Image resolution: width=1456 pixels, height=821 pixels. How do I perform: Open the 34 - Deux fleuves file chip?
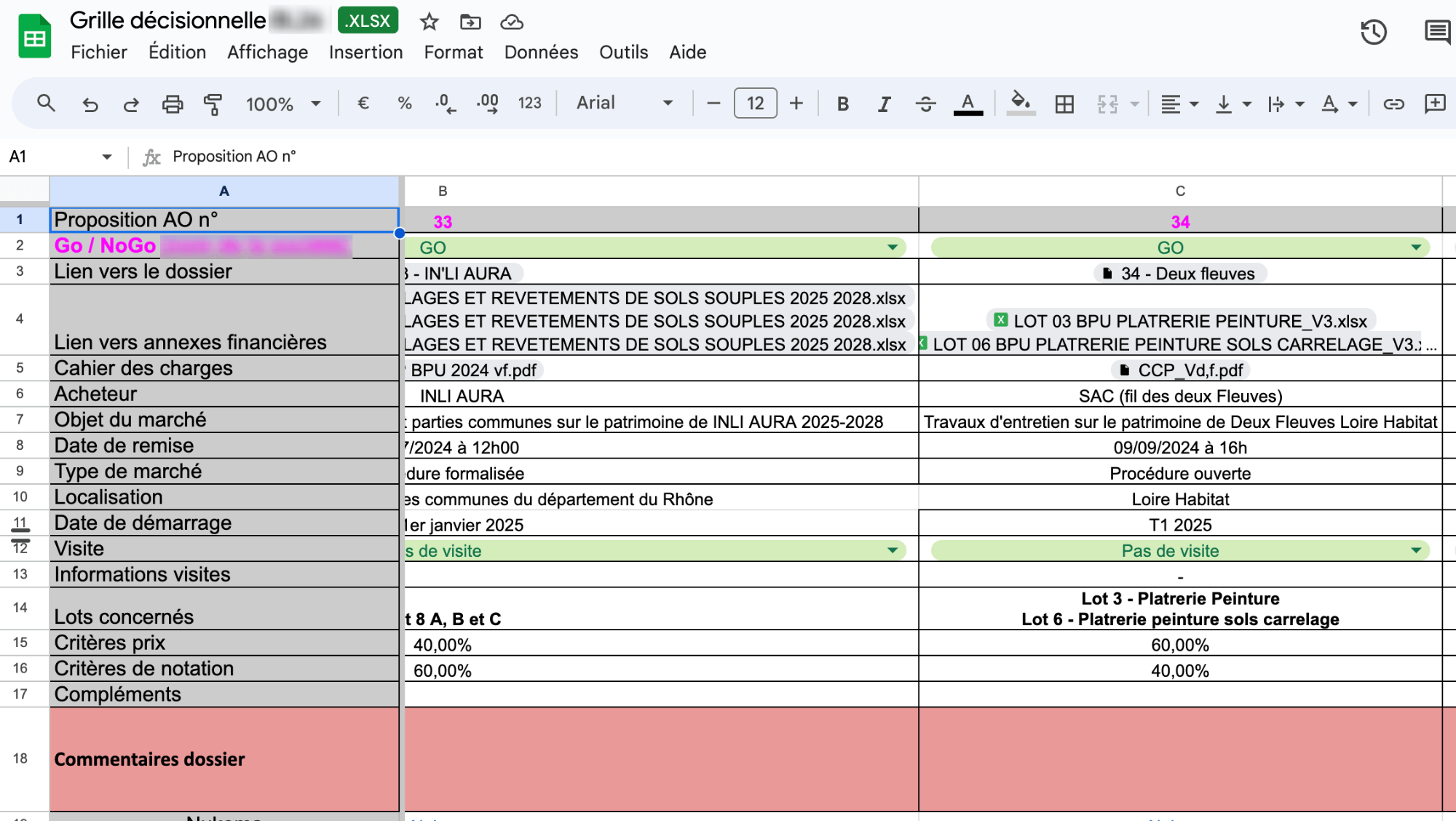[1180, 274]
